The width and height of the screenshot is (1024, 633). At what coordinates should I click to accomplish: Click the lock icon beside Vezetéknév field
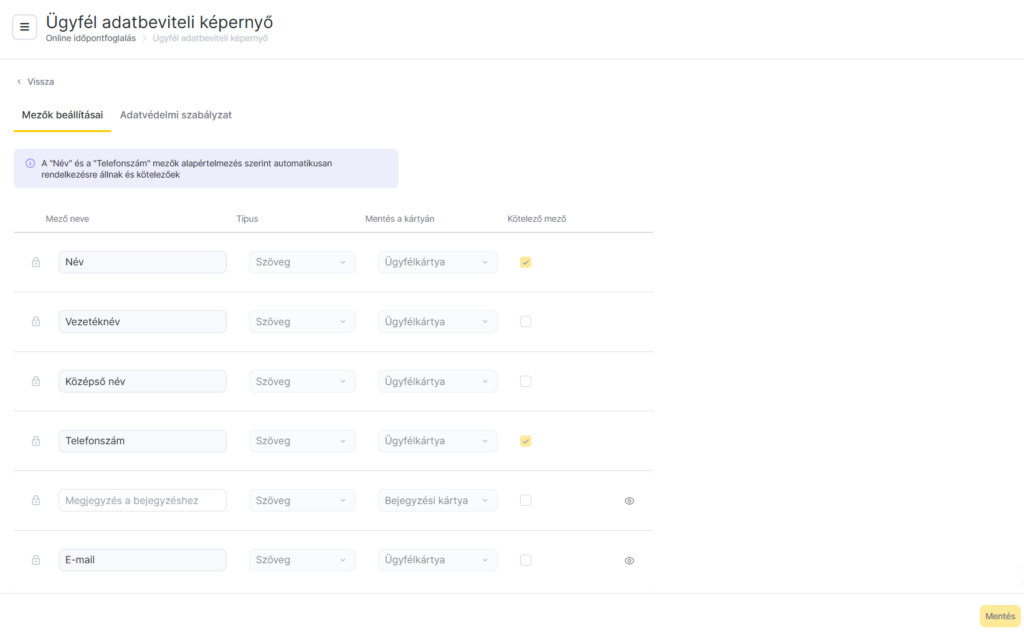point(36,322)
